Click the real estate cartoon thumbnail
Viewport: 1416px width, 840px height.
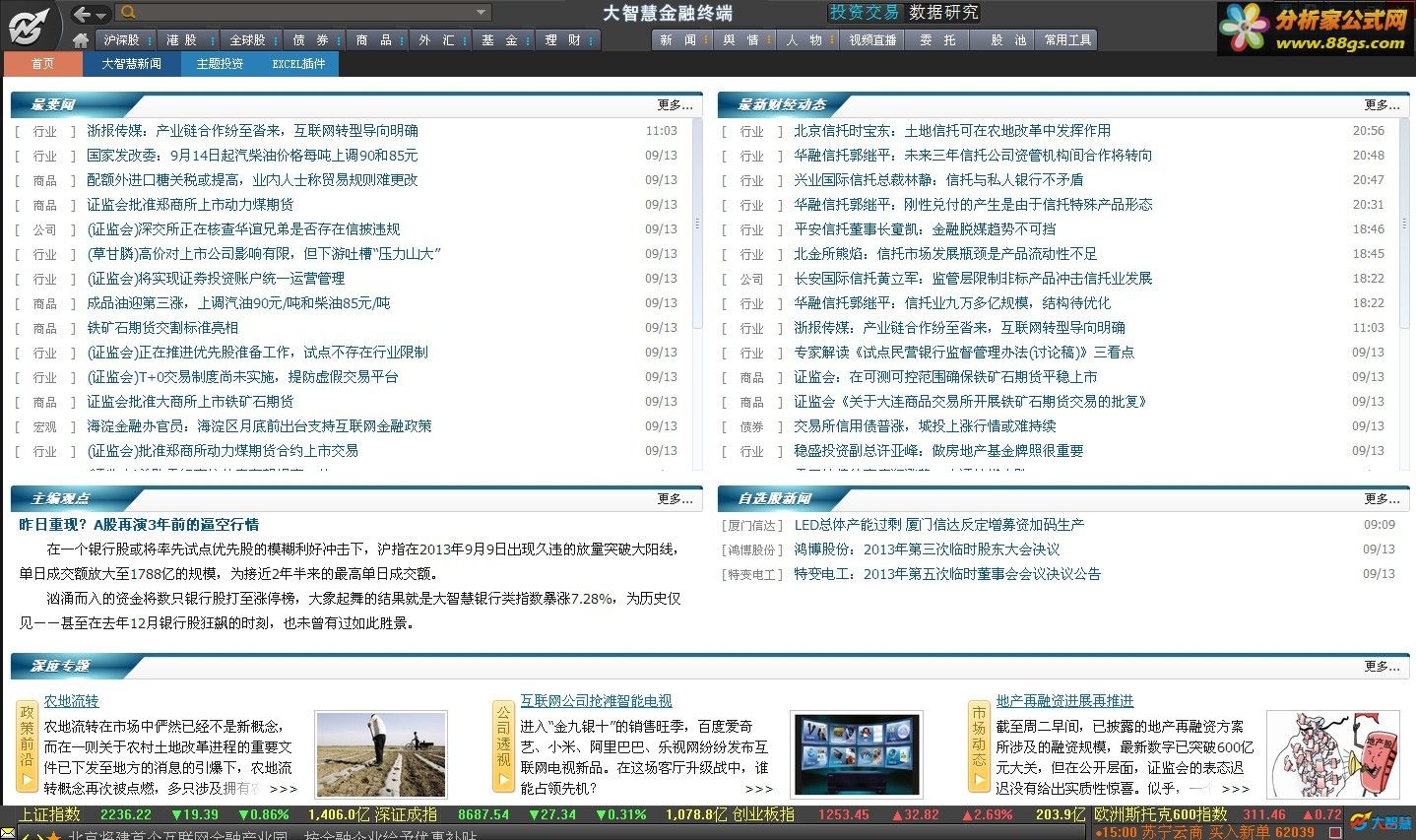pyautogui.click(x=1333, y=754)
